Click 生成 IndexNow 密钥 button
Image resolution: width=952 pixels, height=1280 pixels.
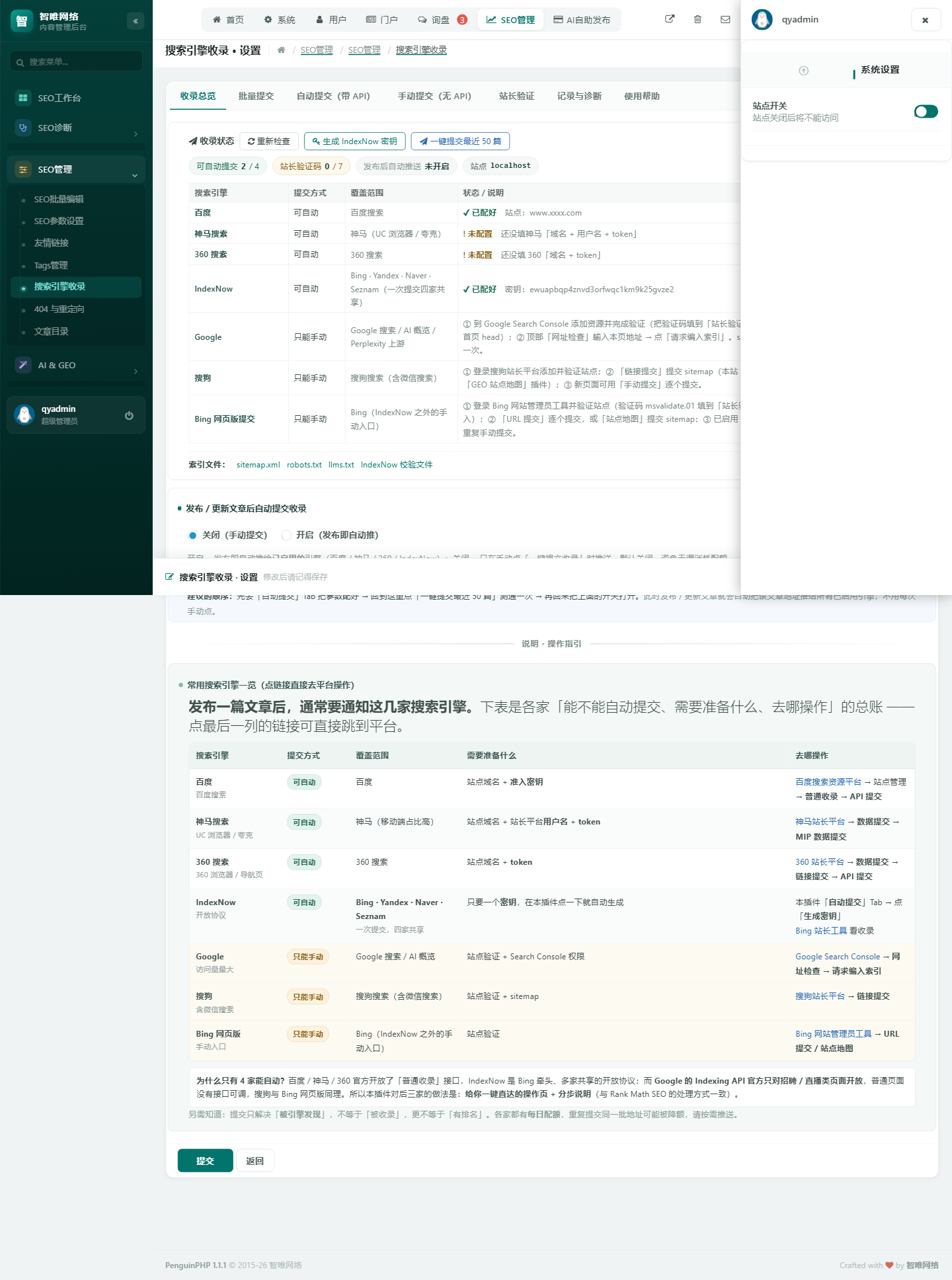click(x=355, y=141)
